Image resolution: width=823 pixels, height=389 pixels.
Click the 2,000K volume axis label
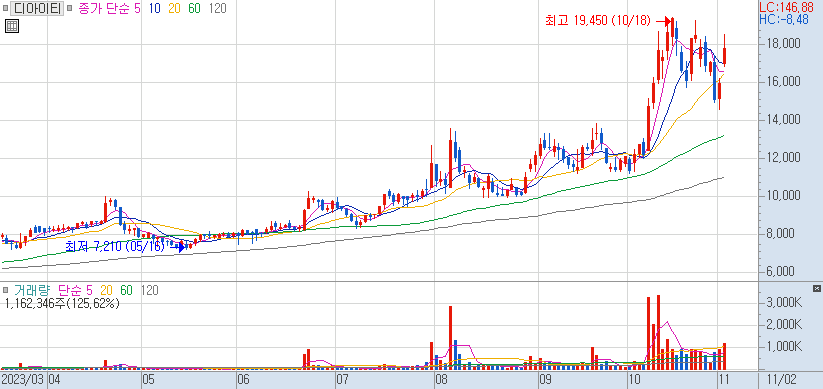pos(783,325)
